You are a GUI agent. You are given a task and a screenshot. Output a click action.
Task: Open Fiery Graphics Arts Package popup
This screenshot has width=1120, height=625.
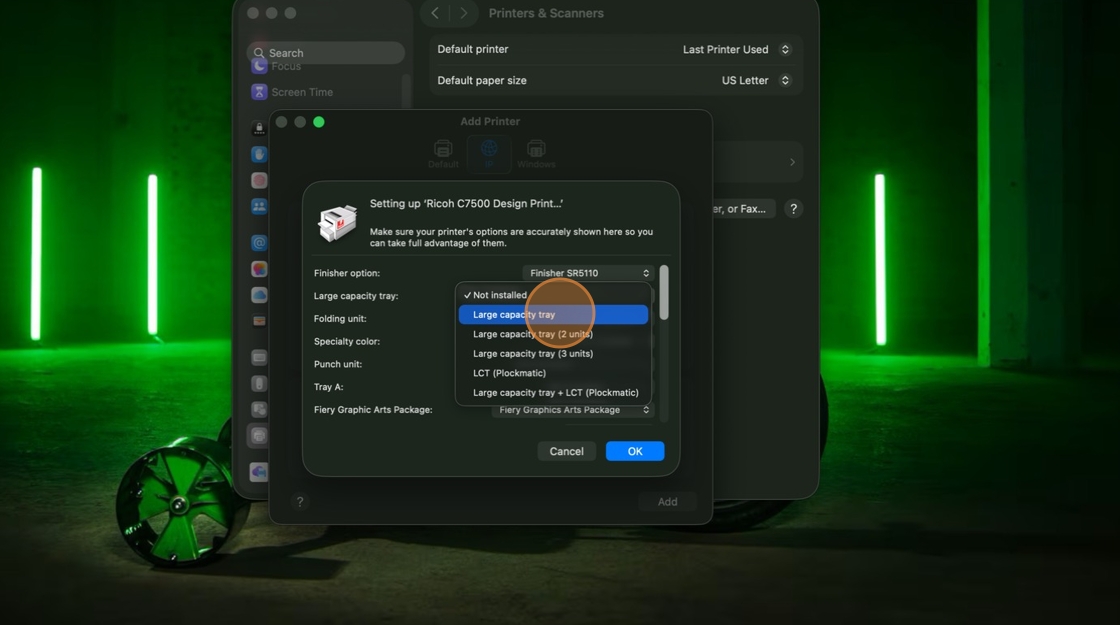(573, 410)
